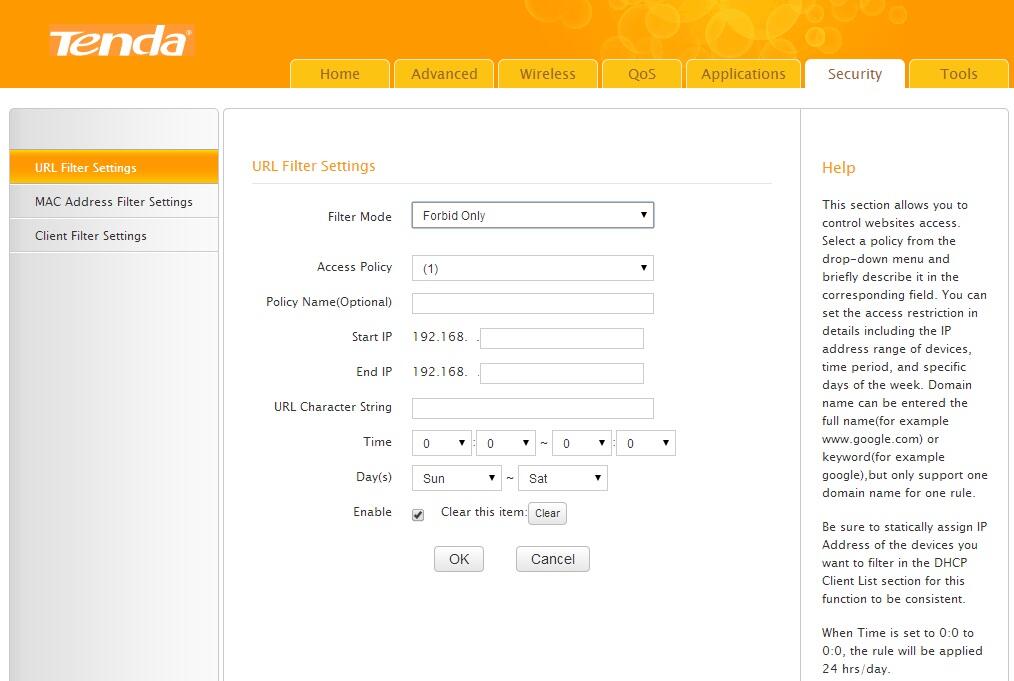Focus the URL Character String field
The width and height of the screenshot is (1014, 681).
click(x=533, y=408)
